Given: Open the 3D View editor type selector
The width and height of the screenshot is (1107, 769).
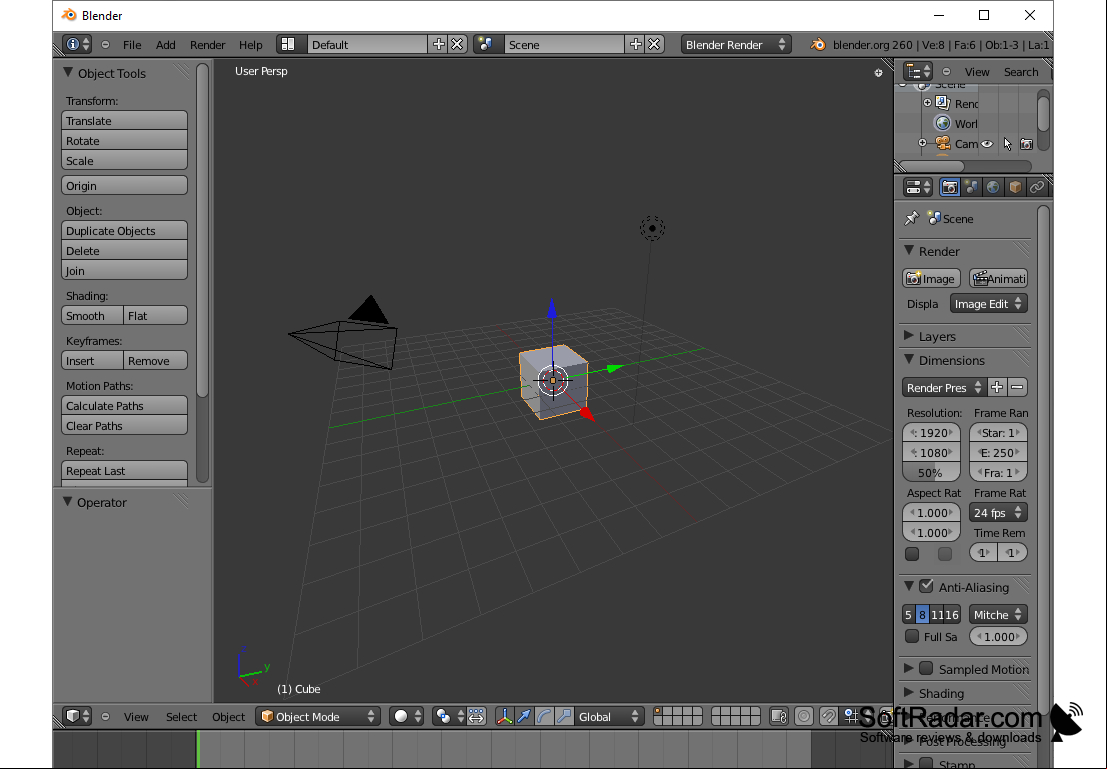Looking at the screenshot, I should (77, 716).
